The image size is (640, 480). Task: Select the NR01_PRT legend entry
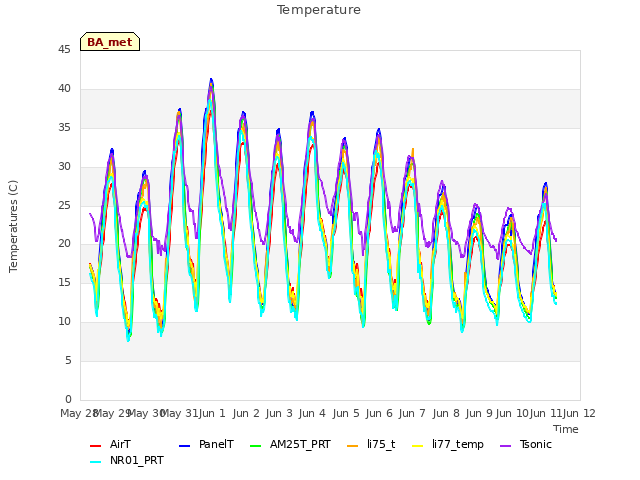tap(127, 461)
